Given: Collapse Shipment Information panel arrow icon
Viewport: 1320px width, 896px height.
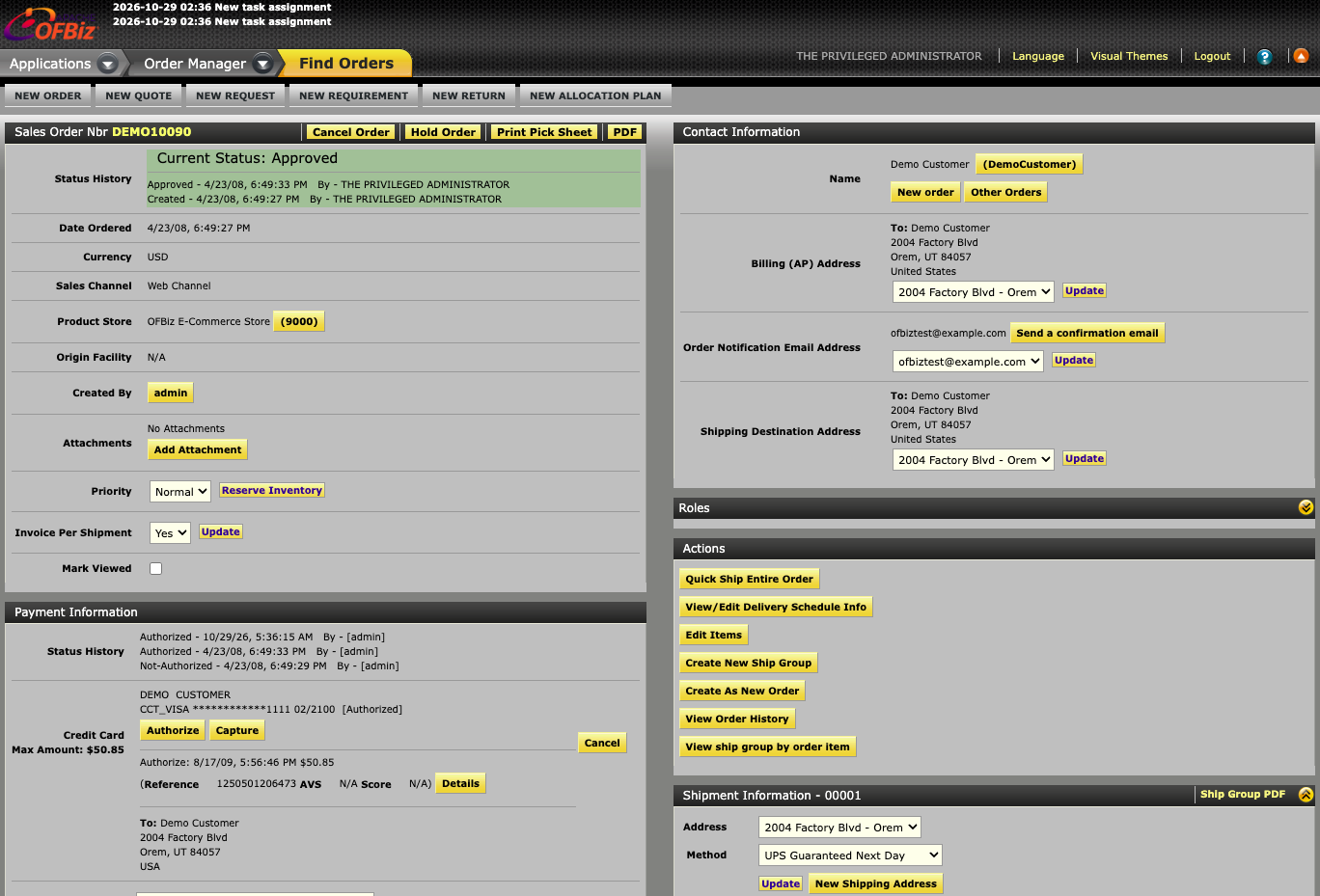Looking at the screenshot, I should (1306, 795).
